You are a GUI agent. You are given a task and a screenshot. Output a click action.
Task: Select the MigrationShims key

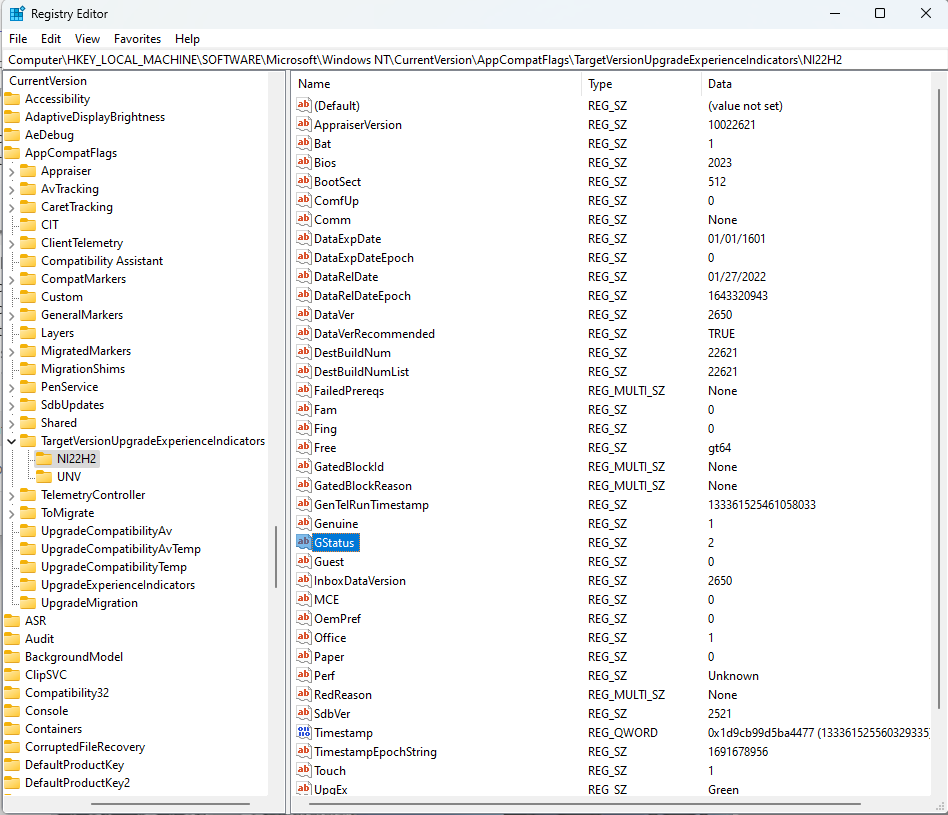pos(83,369)
